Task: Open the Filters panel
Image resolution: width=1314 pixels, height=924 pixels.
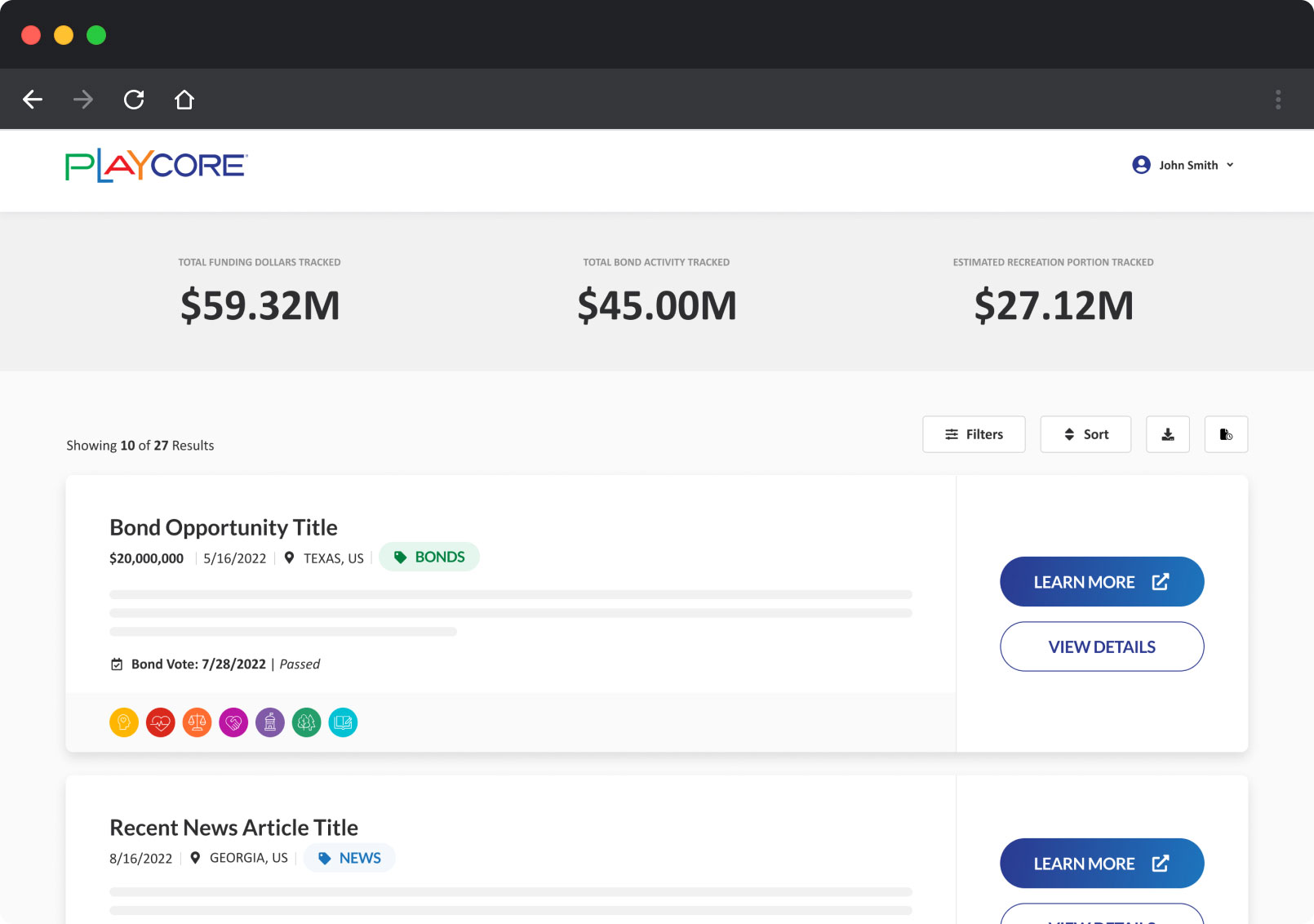Action: coord(974,434)
